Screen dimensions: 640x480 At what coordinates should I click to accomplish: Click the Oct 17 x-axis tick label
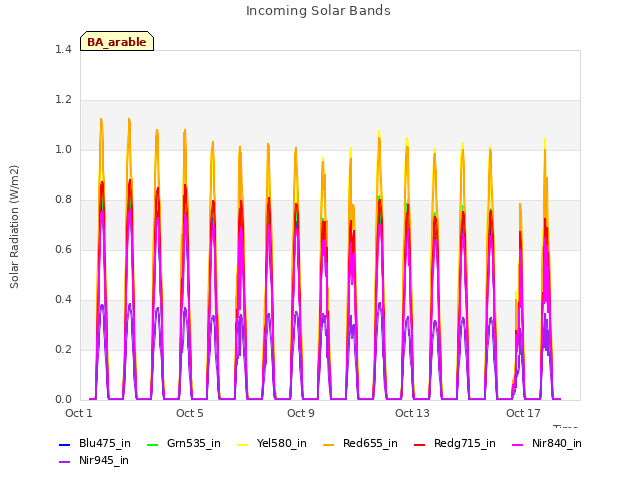523,413
